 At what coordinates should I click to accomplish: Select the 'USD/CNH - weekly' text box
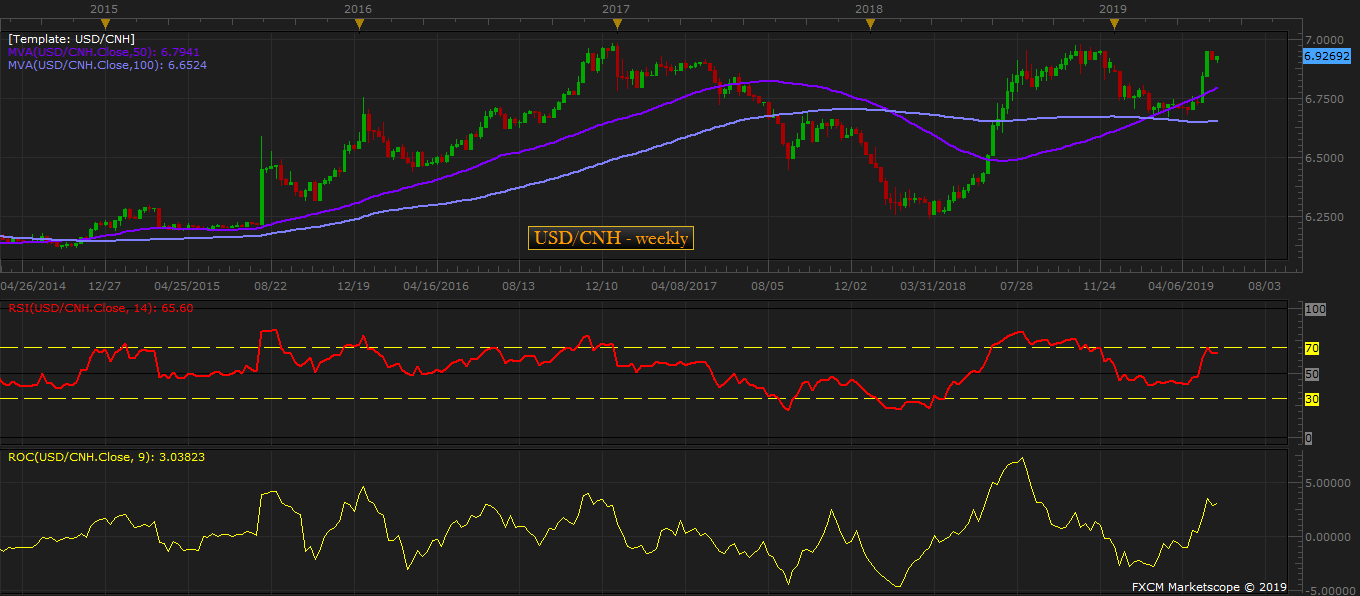[611, 238]
